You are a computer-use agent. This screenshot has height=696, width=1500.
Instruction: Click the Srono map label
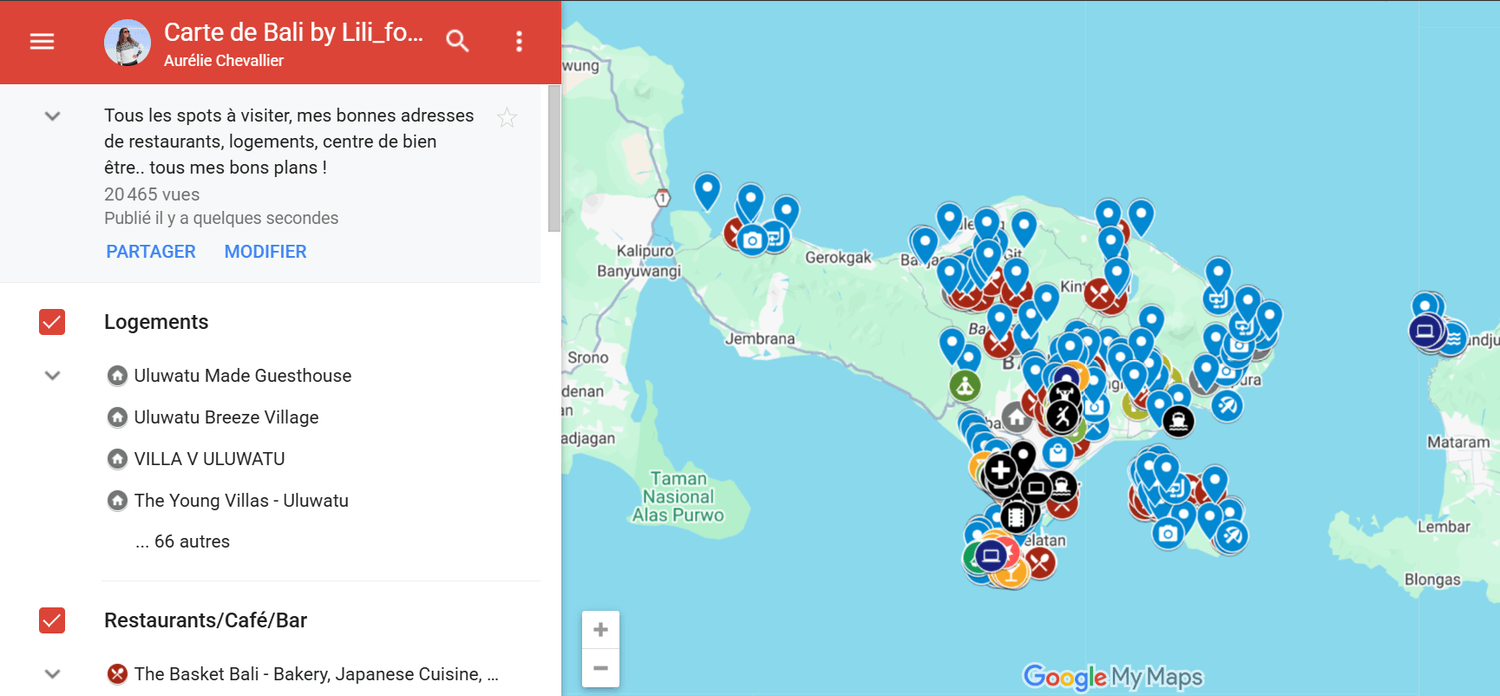click(588, 357)
